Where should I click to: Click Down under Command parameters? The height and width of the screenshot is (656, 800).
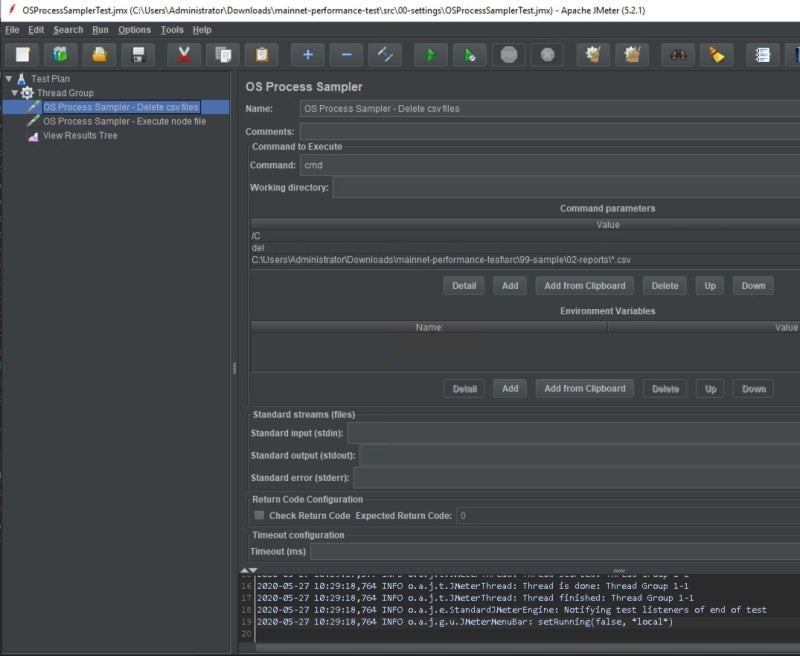click(753, 286)
